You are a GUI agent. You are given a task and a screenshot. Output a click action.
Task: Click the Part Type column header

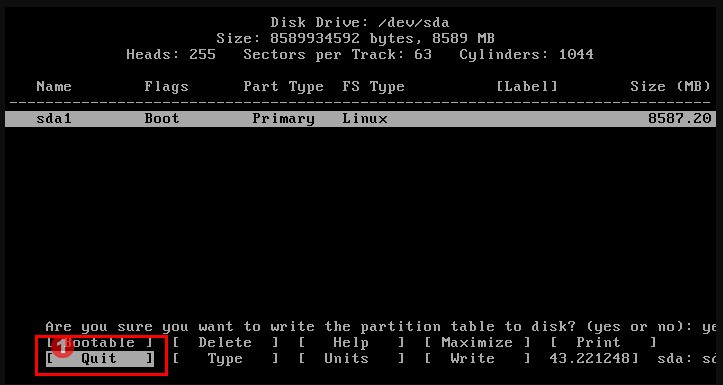283,87
